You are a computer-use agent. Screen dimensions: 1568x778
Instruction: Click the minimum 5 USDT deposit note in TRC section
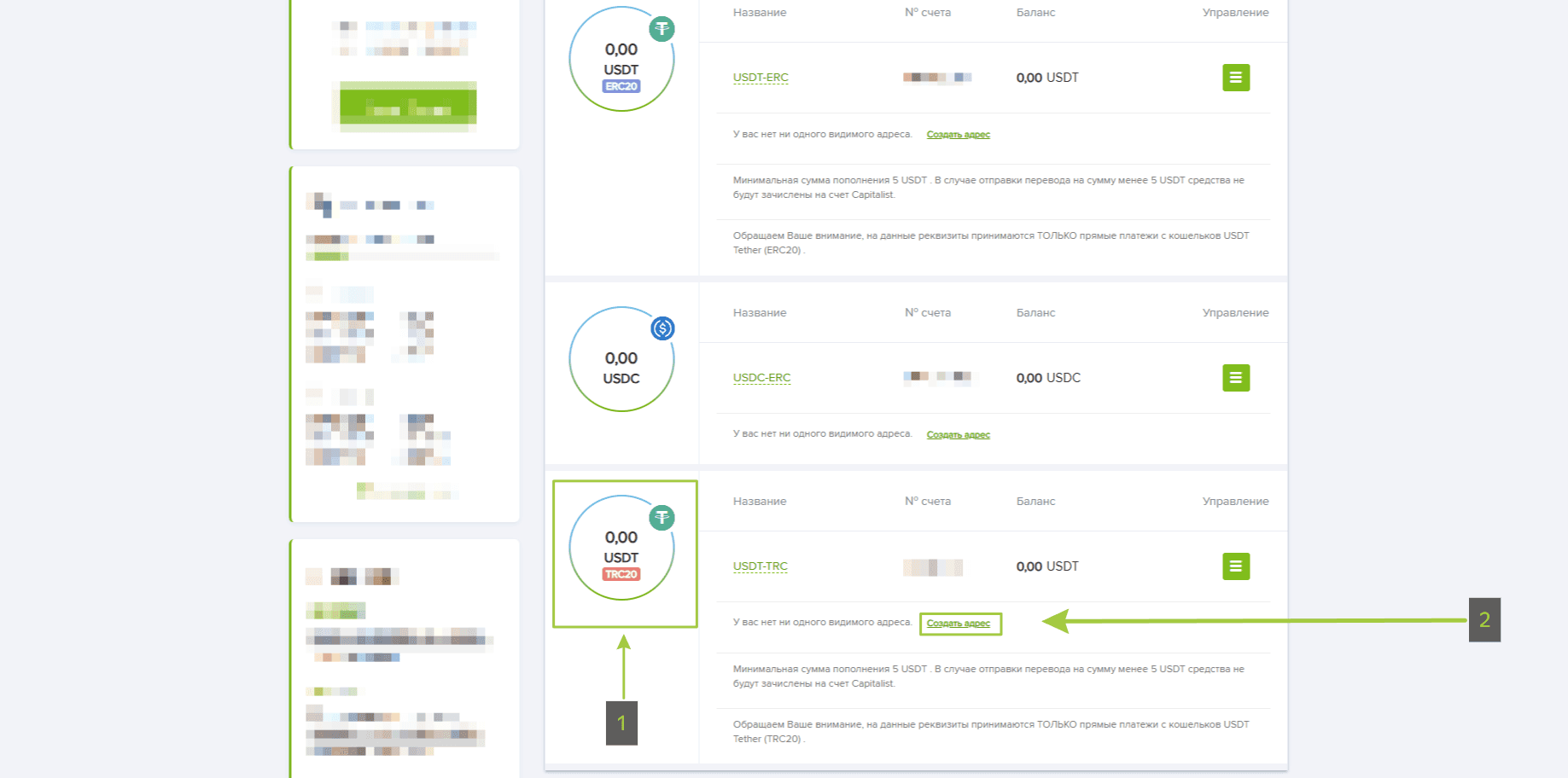pyautogui.click(x=988, y=676)
